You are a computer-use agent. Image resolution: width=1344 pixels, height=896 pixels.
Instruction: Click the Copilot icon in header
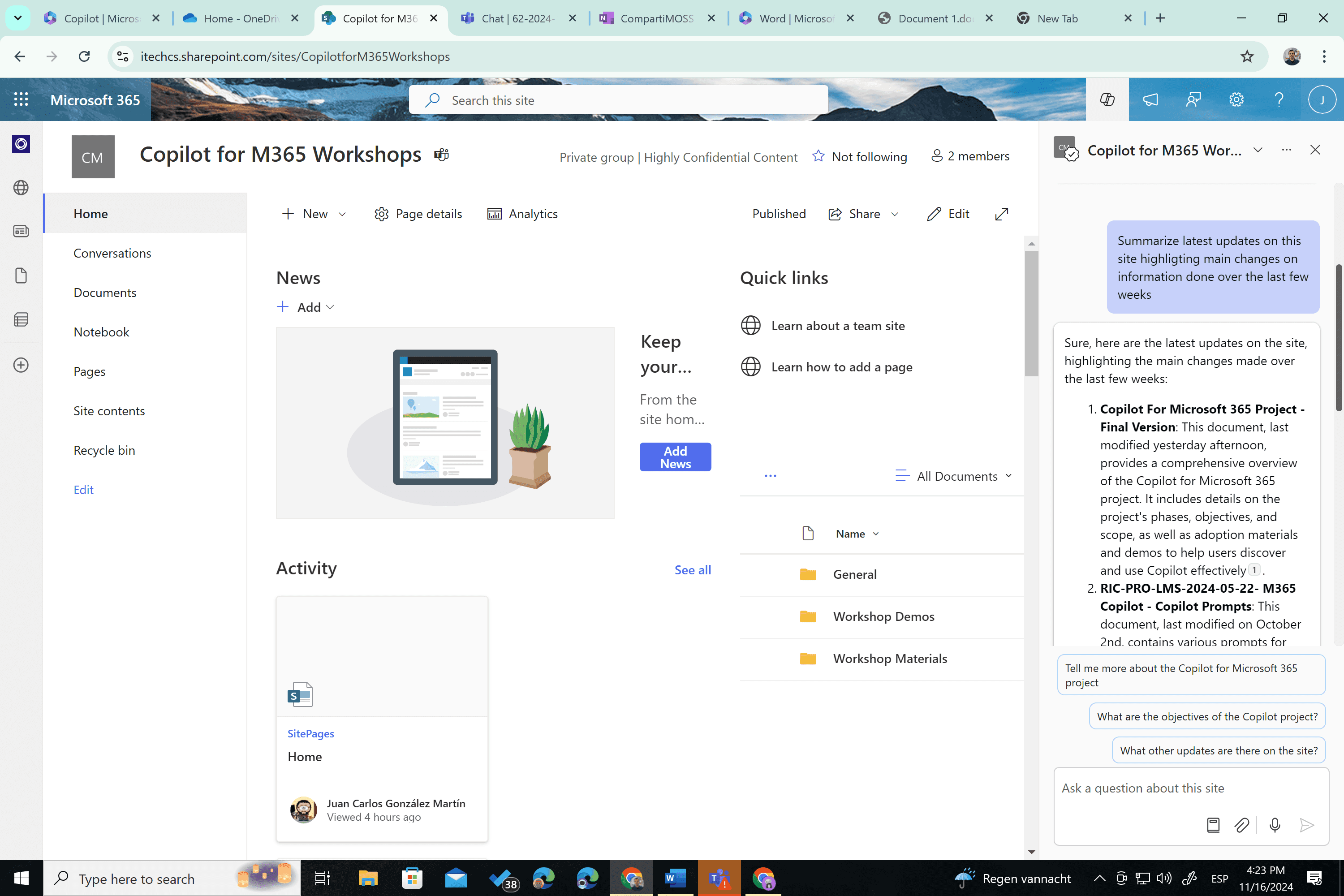coord(1107,99)
